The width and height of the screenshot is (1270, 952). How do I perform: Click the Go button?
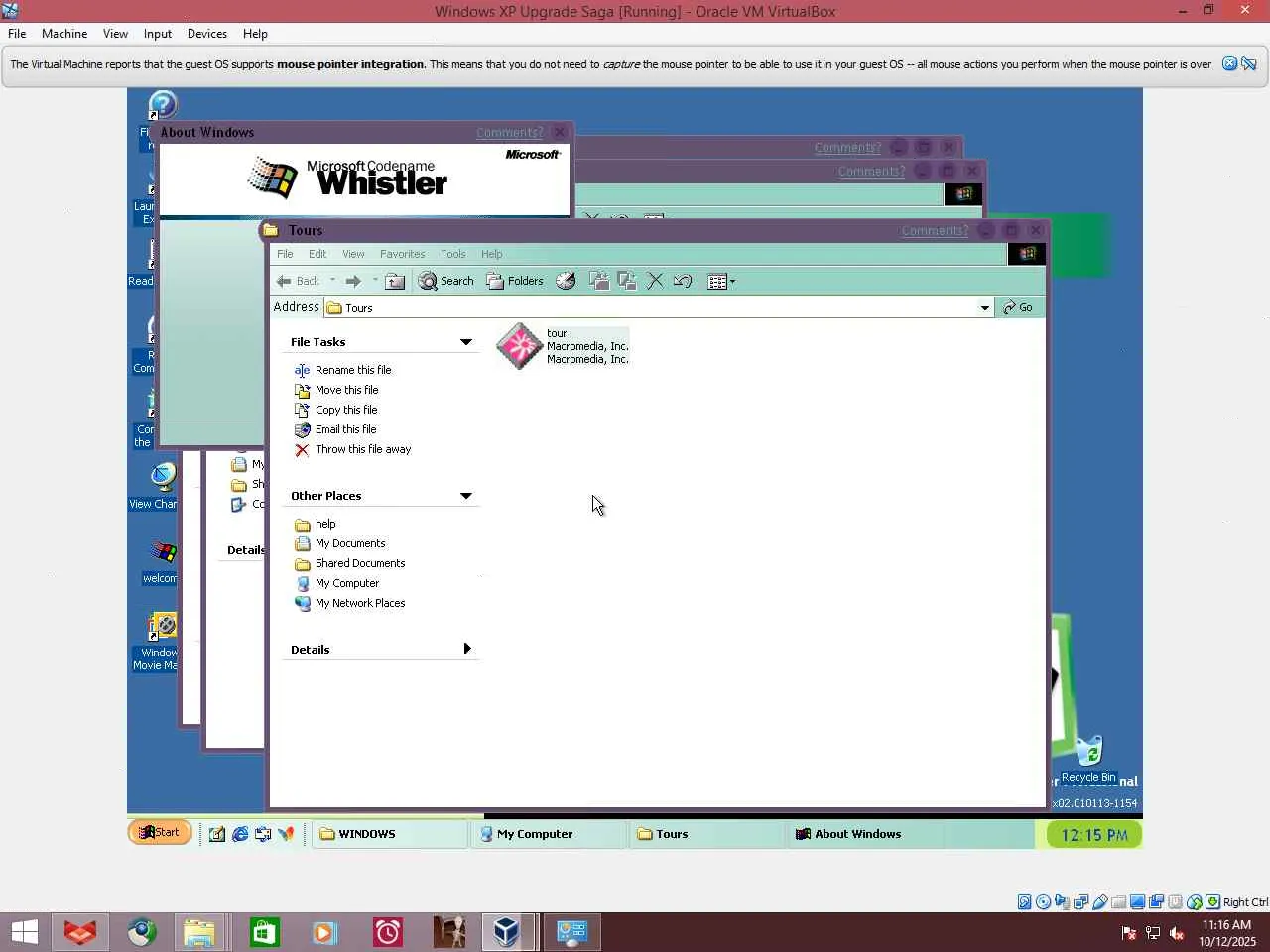[1018, 308]
